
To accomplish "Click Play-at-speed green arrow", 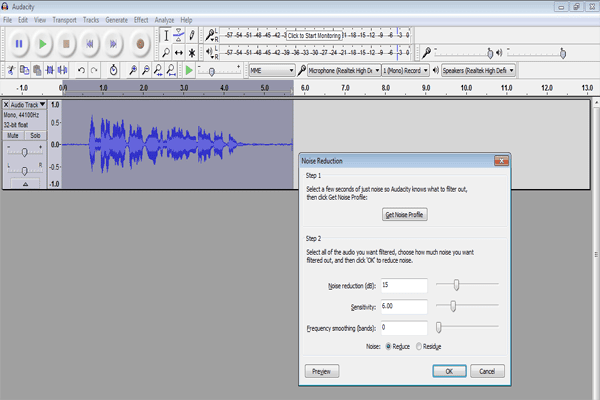I will (x=189, y=70).
